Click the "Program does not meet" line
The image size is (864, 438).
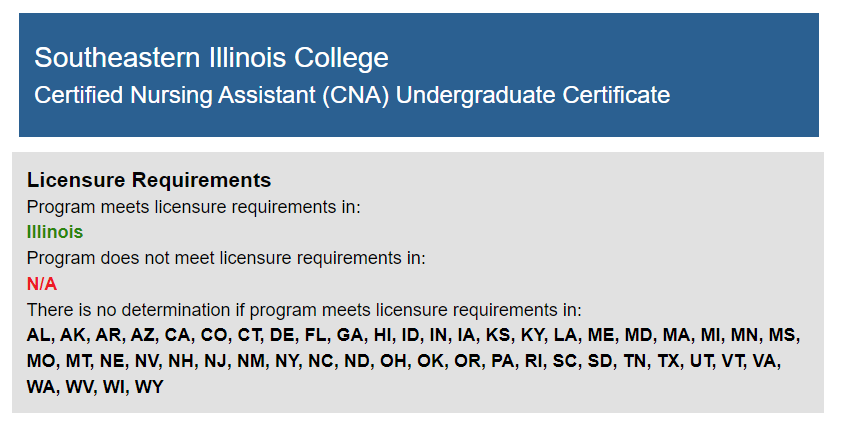[x=226, y=258]
